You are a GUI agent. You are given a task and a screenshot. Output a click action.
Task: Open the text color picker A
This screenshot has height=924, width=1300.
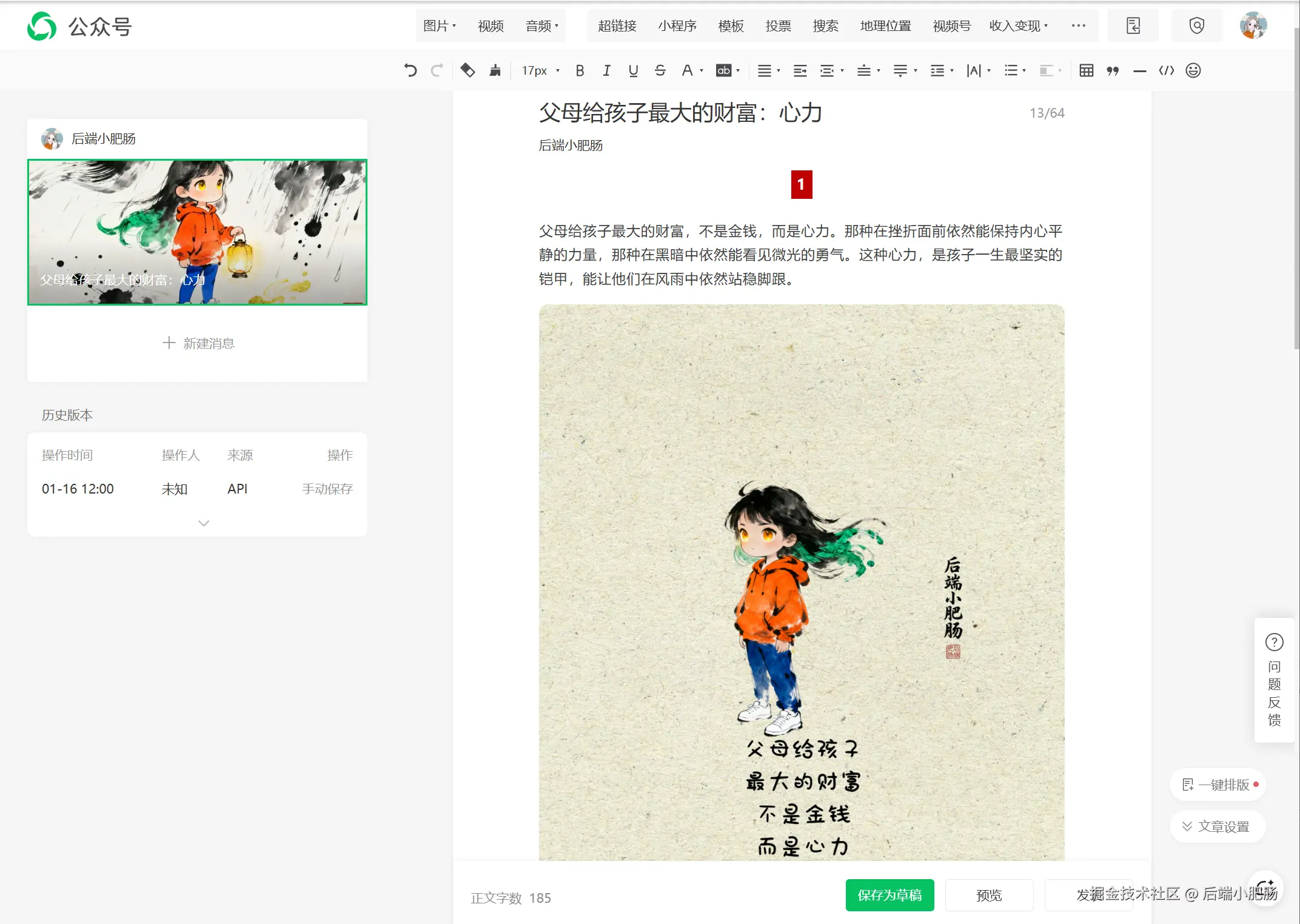coord(687,70)
